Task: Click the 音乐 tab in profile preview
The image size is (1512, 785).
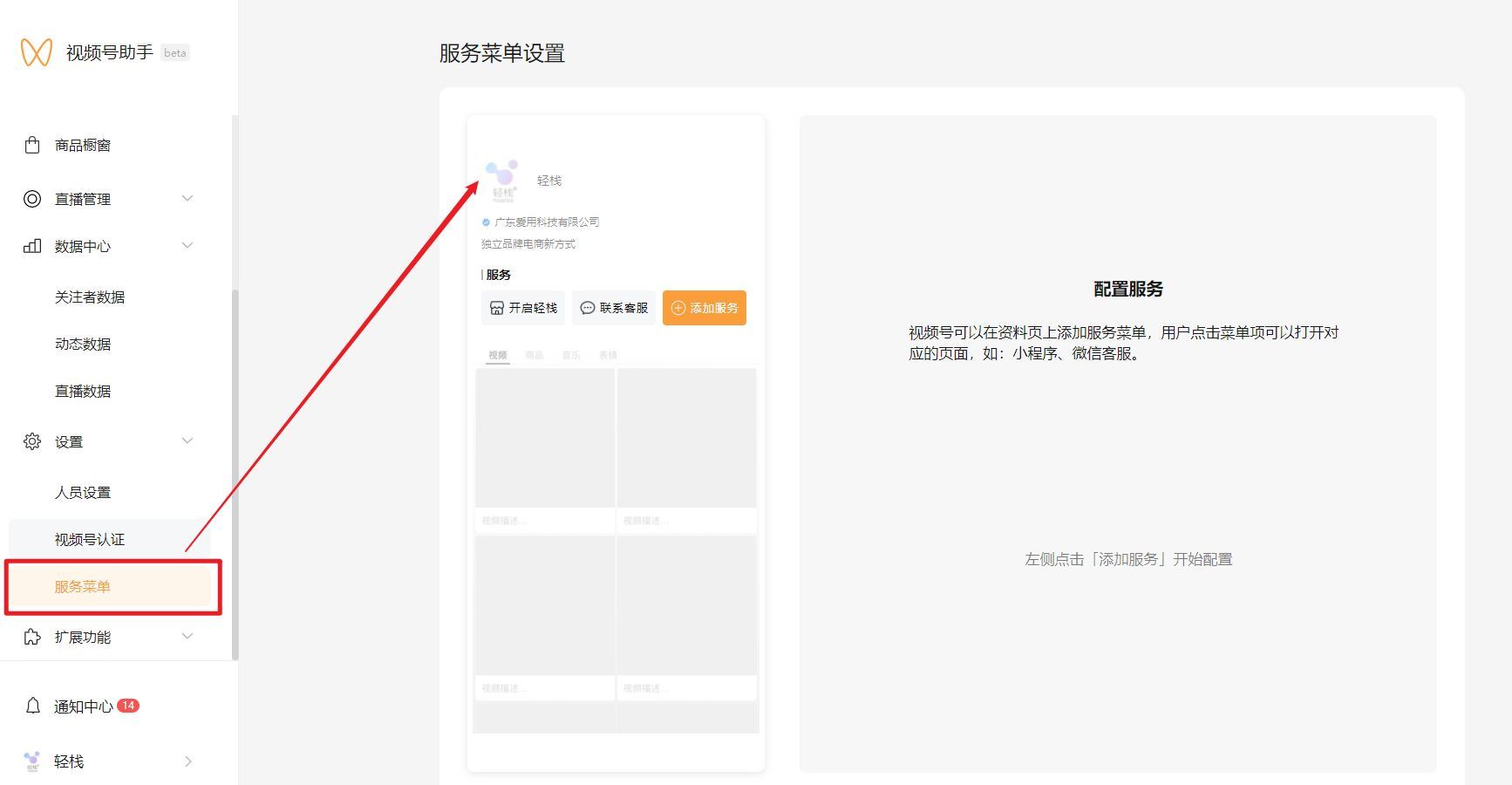Action: [x=571, y=354]
